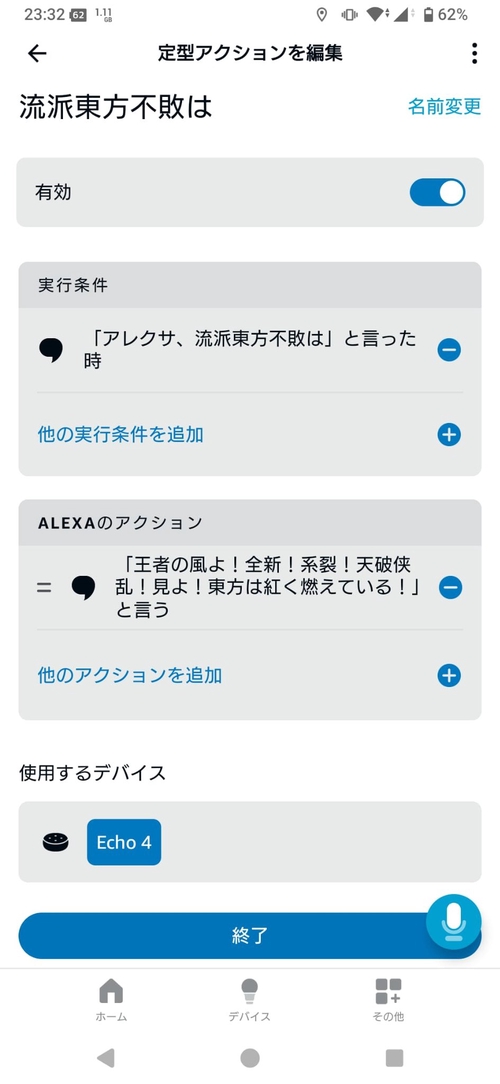
Task: Switch to the デバイス tab
Action: click(250, 1000)
